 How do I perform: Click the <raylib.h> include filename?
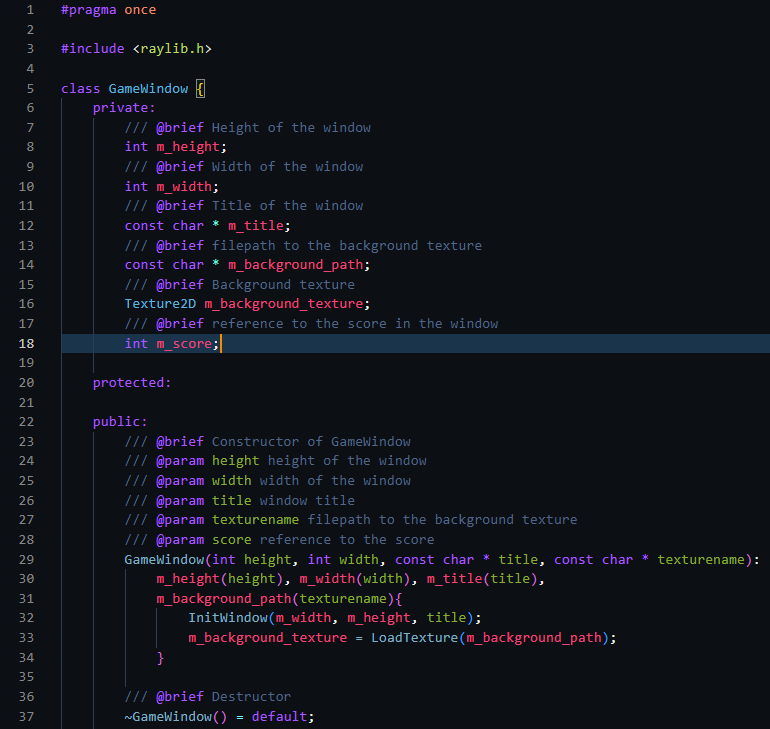(x=172, y=49)
